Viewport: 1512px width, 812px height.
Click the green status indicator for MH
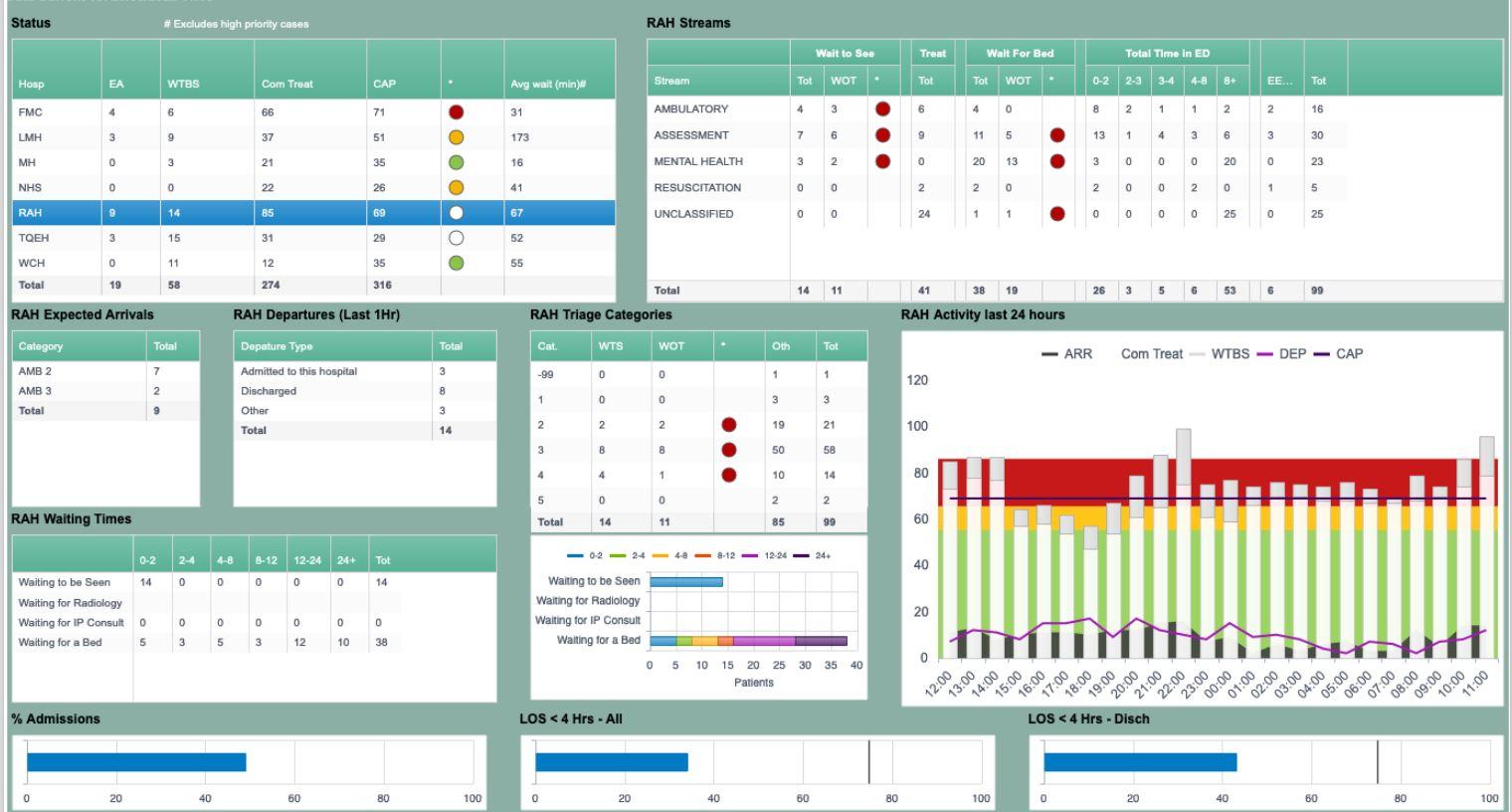tap(458, 161)
